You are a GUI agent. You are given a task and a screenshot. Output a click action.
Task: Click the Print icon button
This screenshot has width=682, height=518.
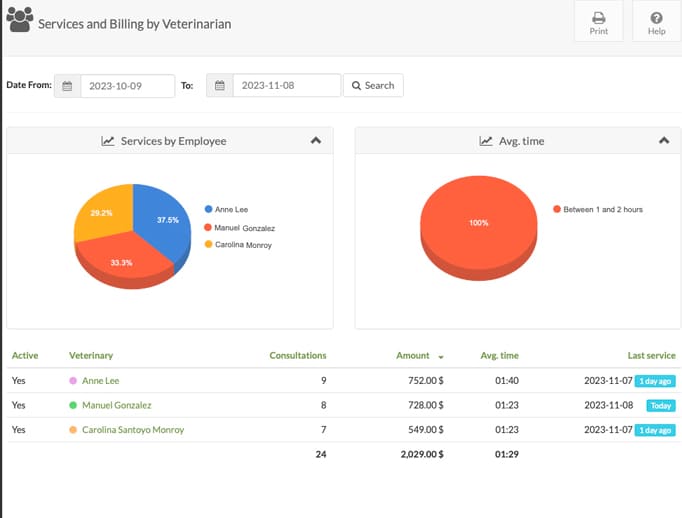(x=598, y=21)
